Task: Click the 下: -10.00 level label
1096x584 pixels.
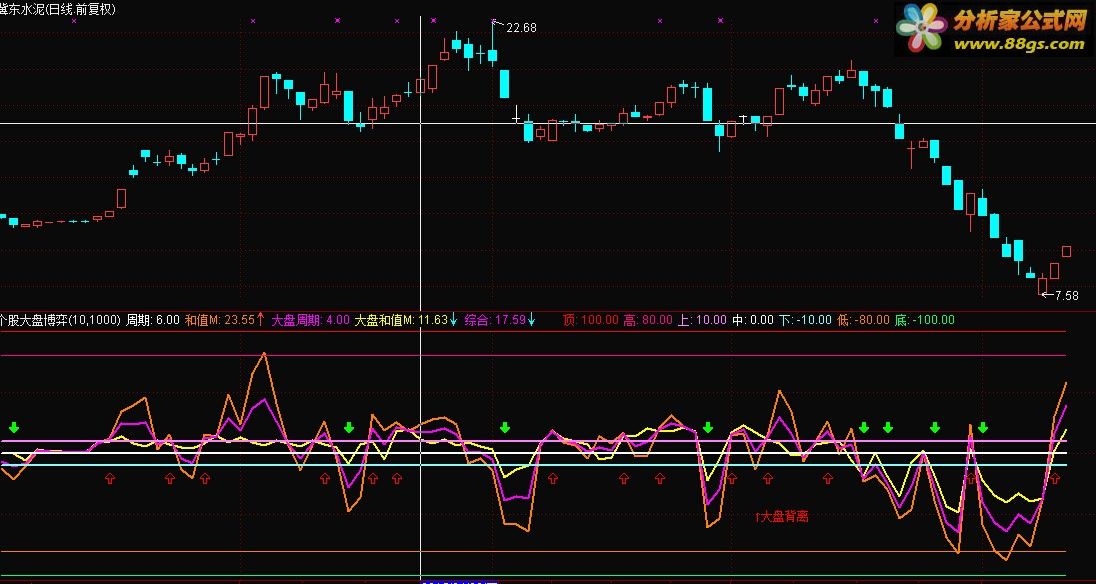Action: 805,320
